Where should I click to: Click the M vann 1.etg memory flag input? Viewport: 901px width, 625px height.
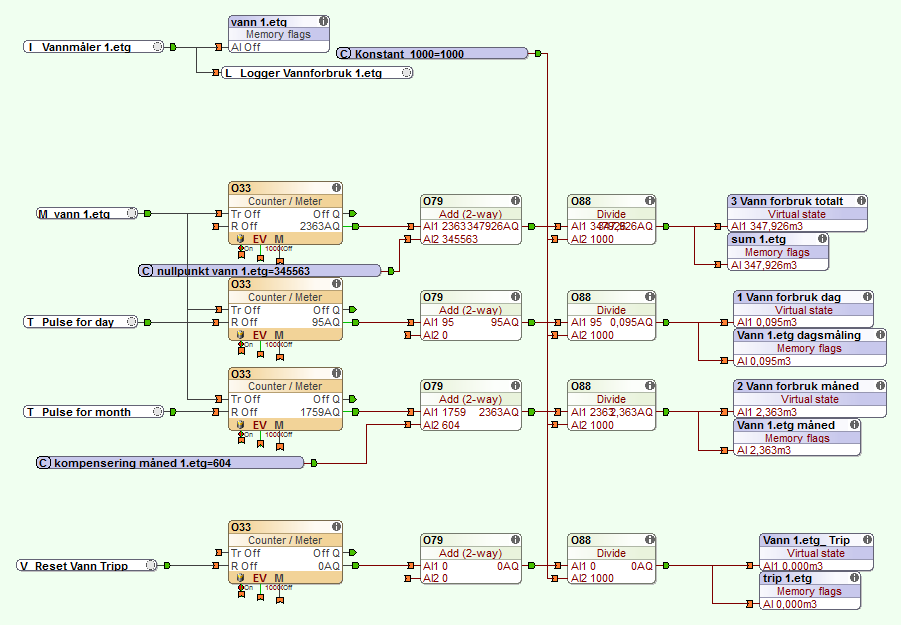(86, 213)
